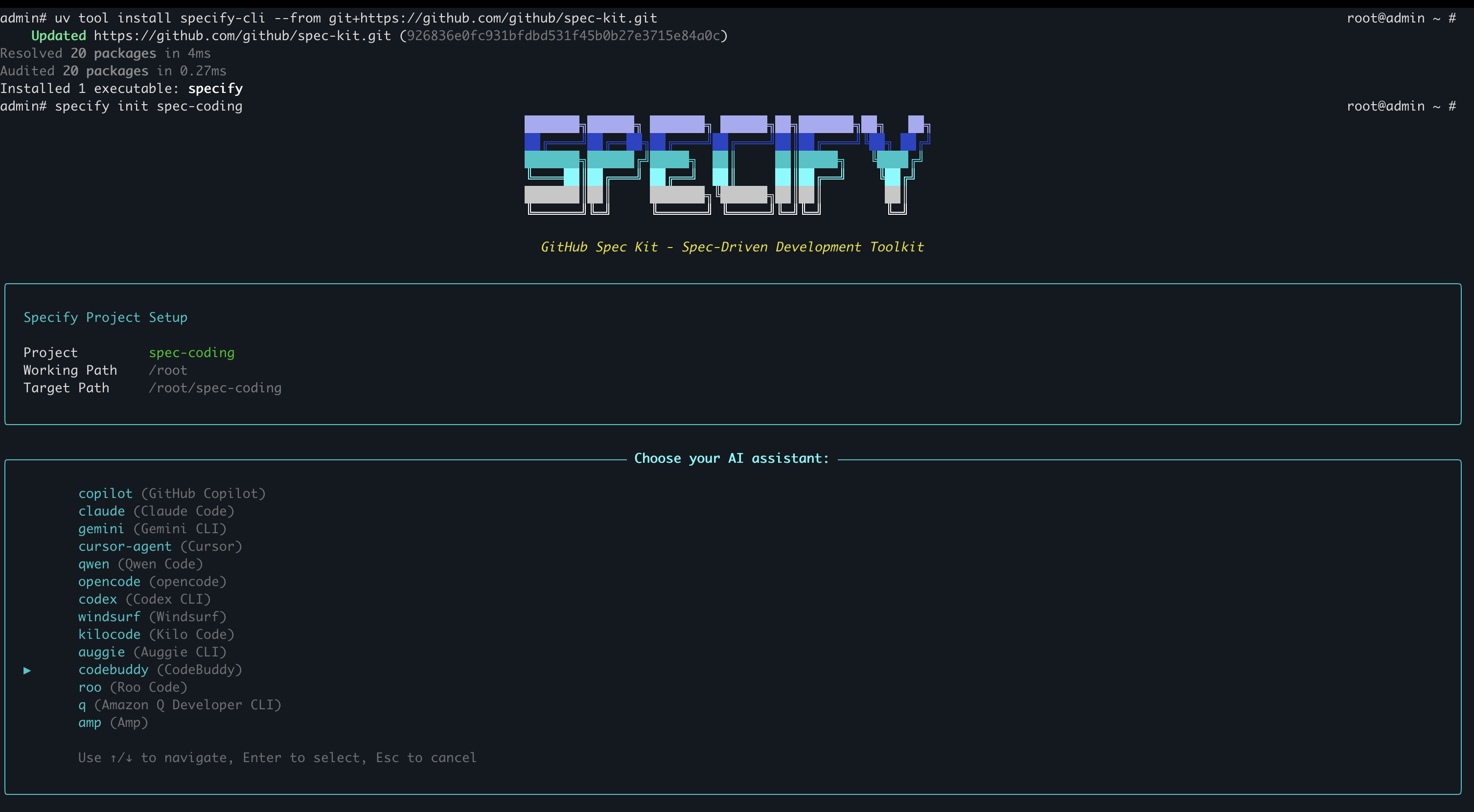Pick codex (Codex CLI) from the list
Screen dimensions: 1474x812
(144, 599)
